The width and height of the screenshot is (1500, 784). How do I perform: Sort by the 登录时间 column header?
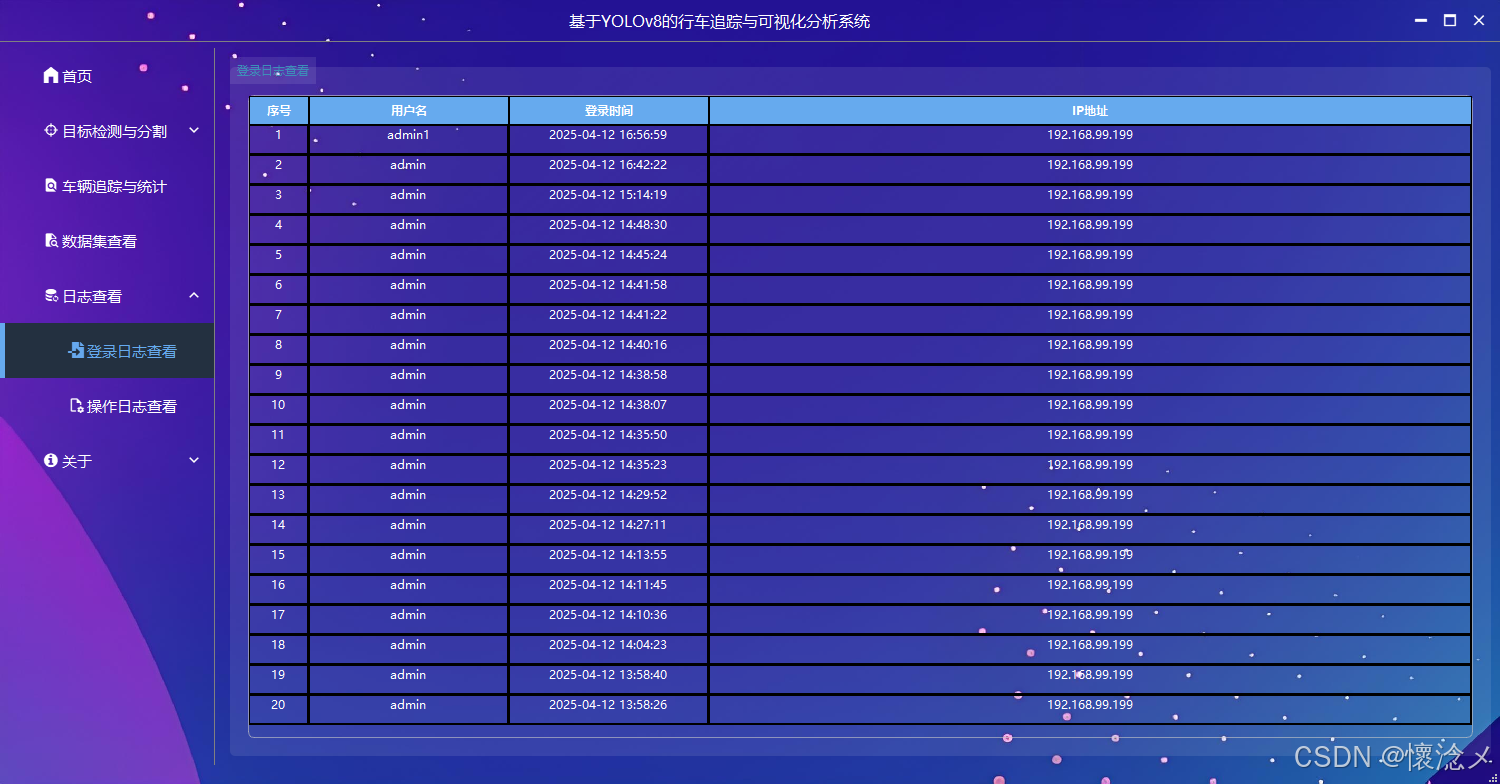[609, 110]
